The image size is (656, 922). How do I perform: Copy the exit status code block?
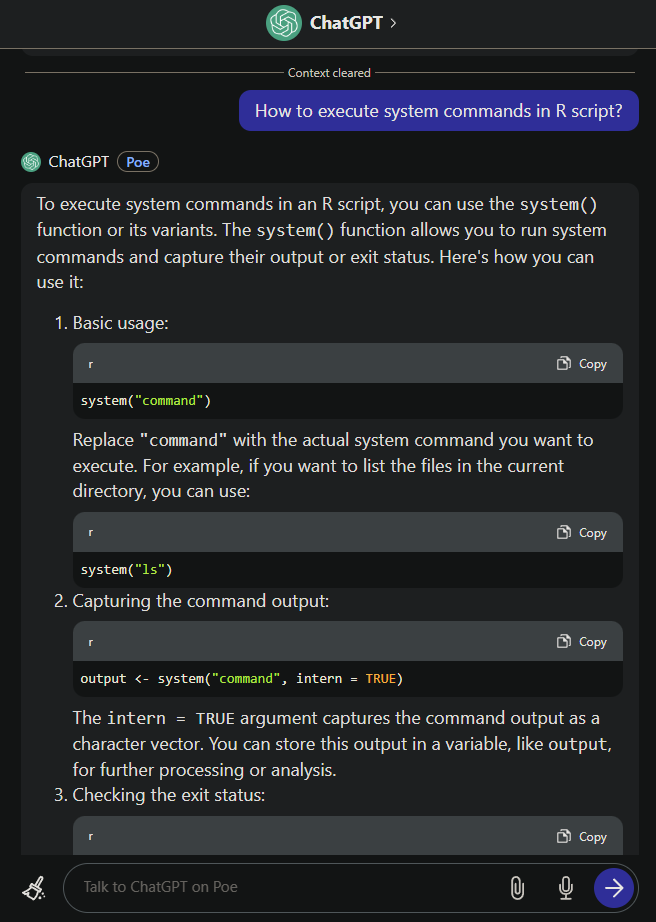point(582,836)
